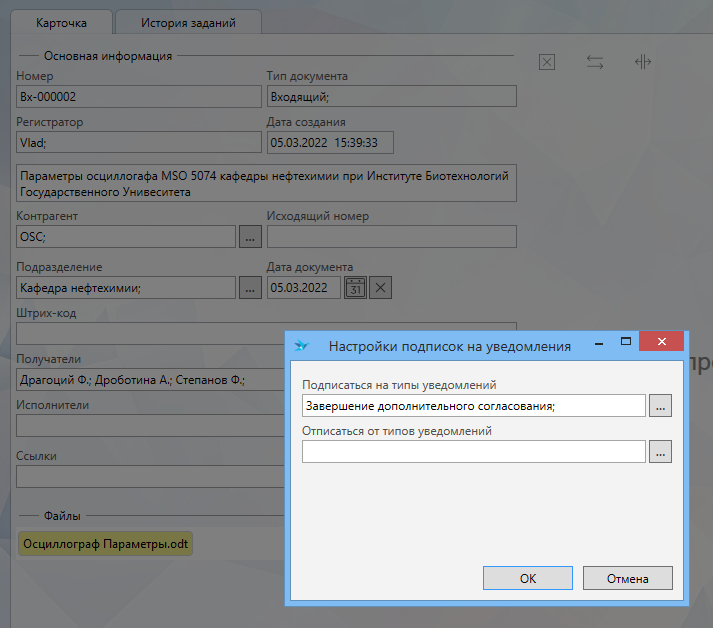This screenshot has width=713, height=628.
Task: Switch to the История заданий tab
Action: pos(188,22)
